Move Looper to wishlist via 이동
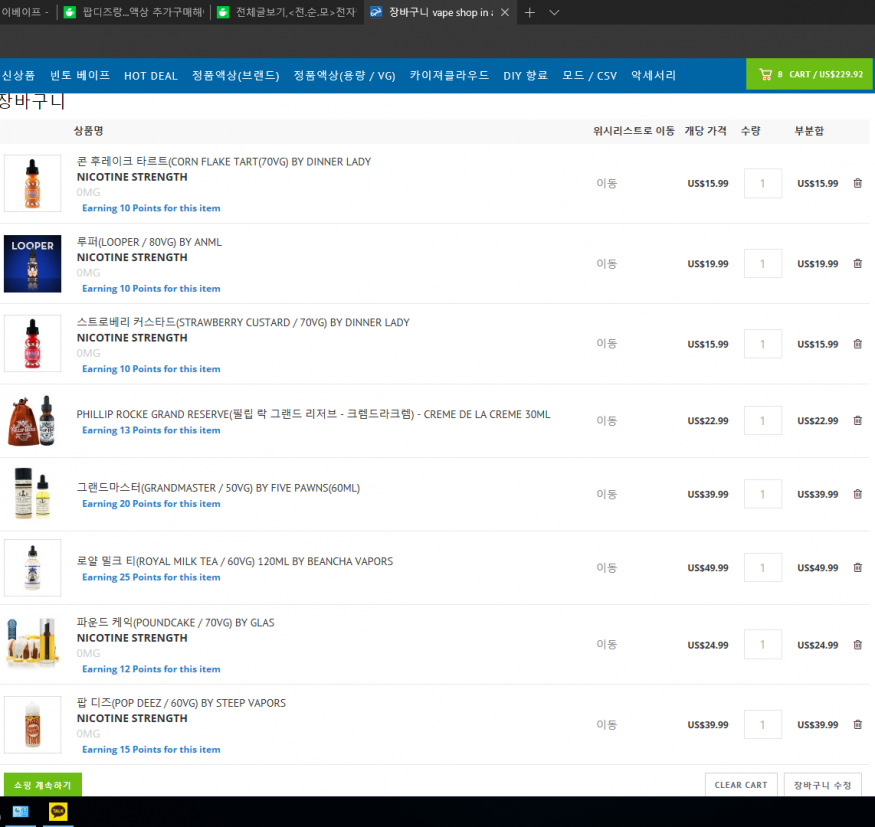 [x=607, y=263]
